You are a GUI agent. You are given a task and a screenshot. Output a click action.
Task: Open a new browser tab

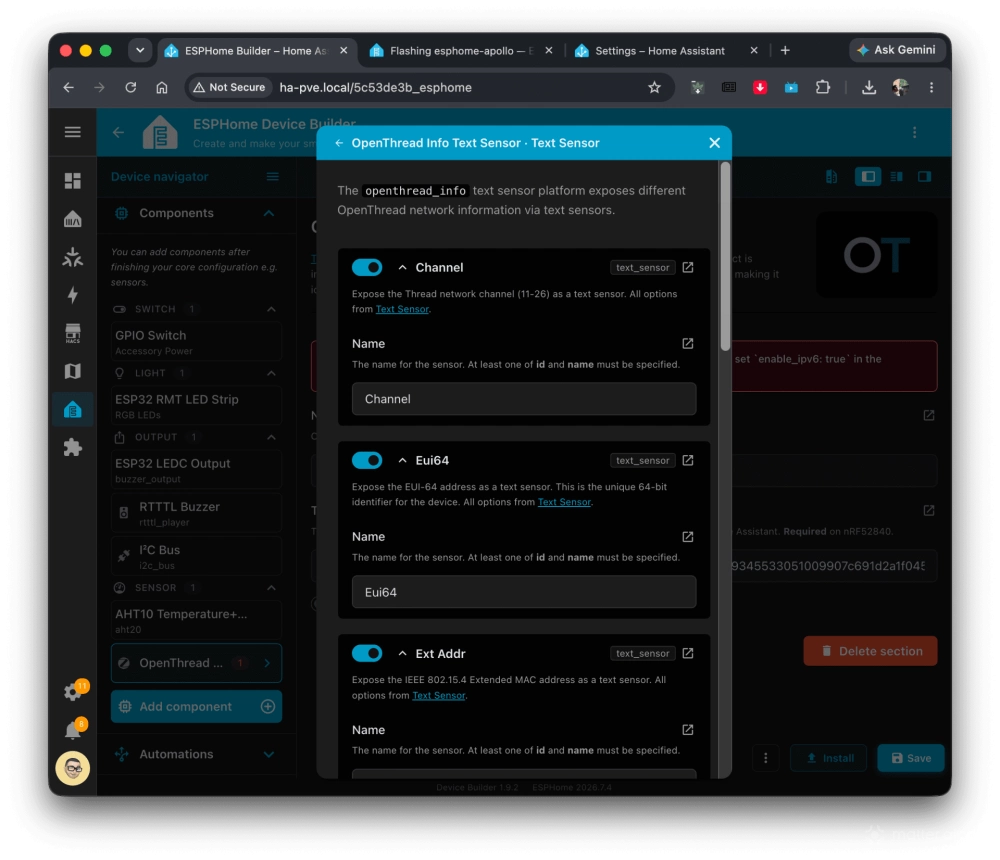(785, 50)
